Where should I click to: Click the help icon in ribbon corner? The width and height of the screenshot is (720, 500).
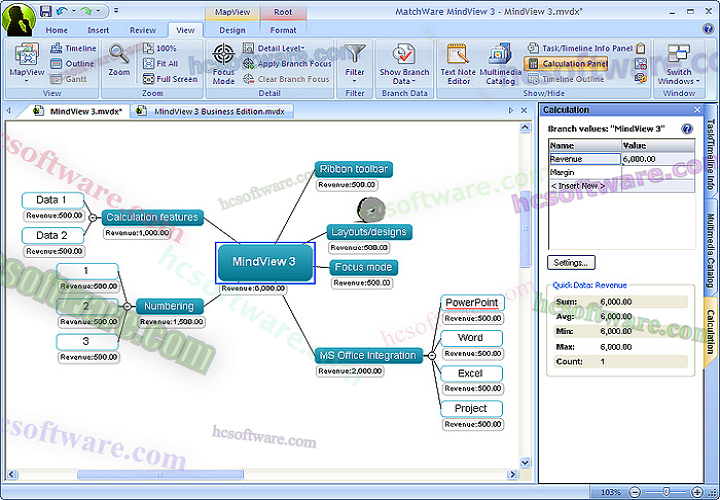tap(708, 29)
